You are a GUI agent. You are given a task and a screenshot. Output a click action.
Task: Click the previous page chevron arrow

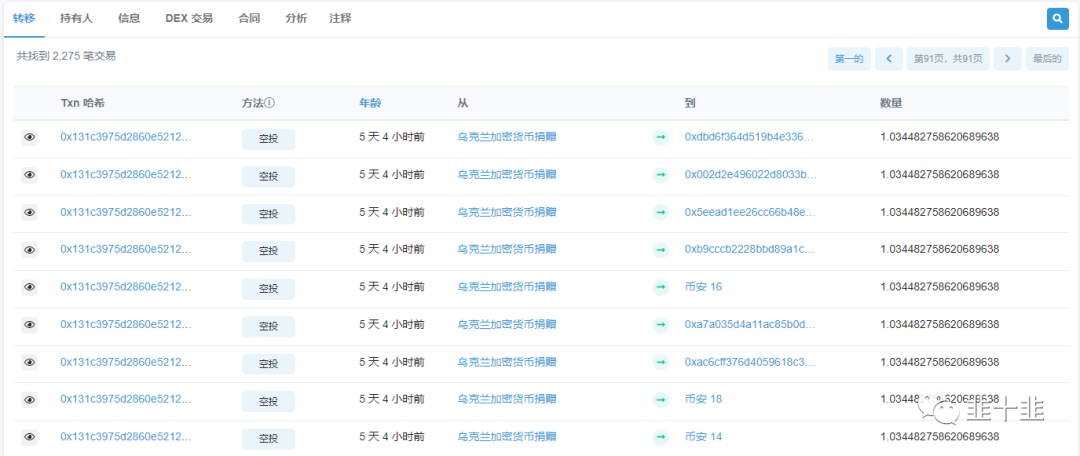coord(888,59)
